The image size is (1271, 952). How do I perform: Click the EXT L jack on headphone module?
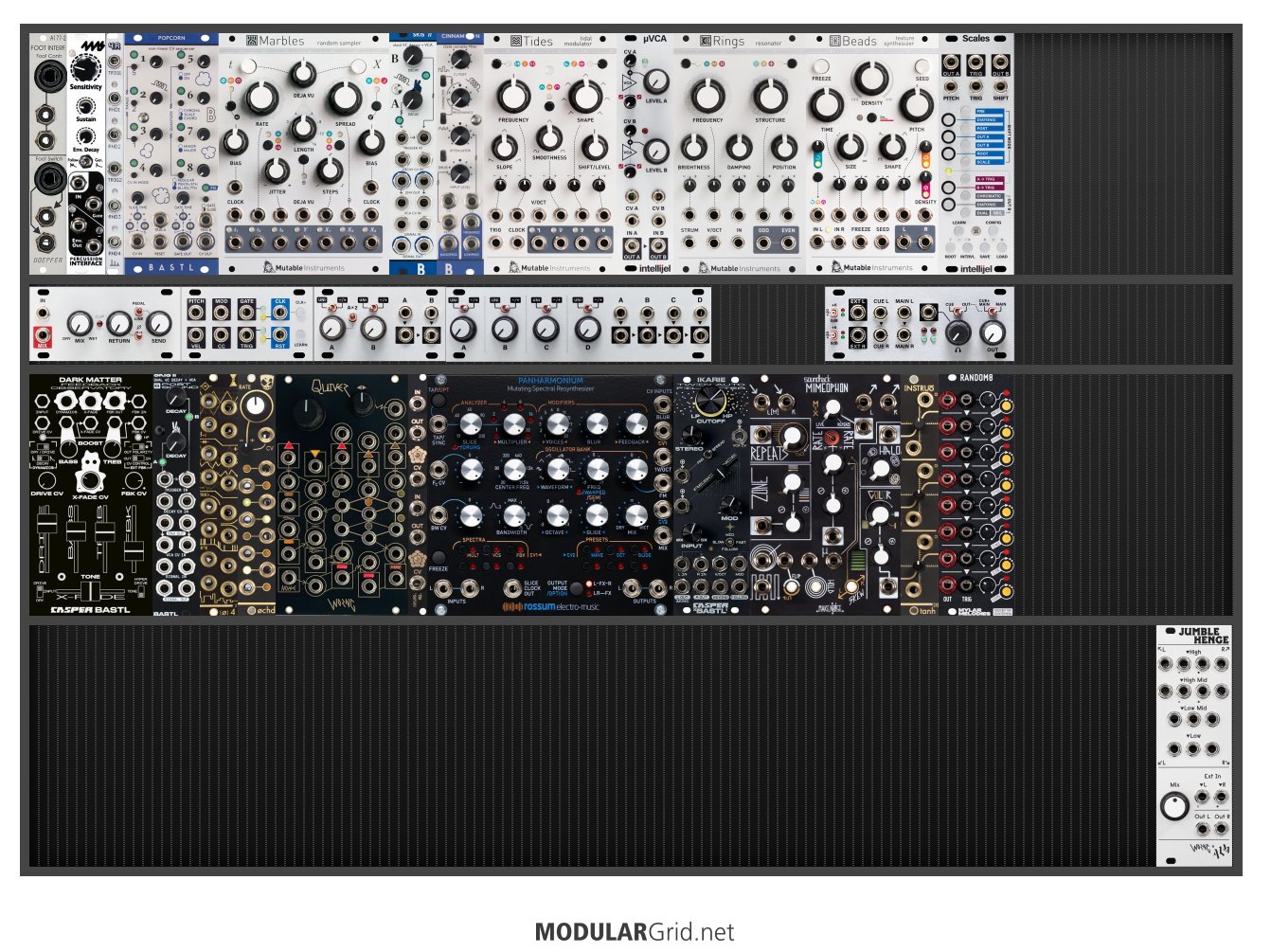pos(857,312)
